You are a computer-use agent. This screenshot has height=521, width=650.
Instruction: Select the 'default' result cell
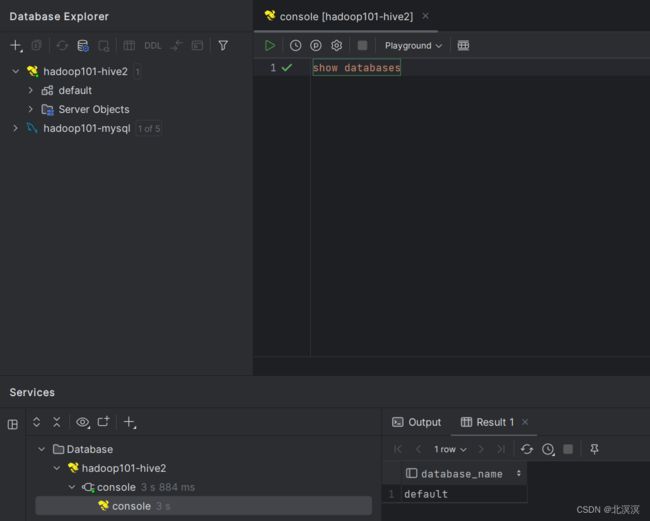click(464, 494)
